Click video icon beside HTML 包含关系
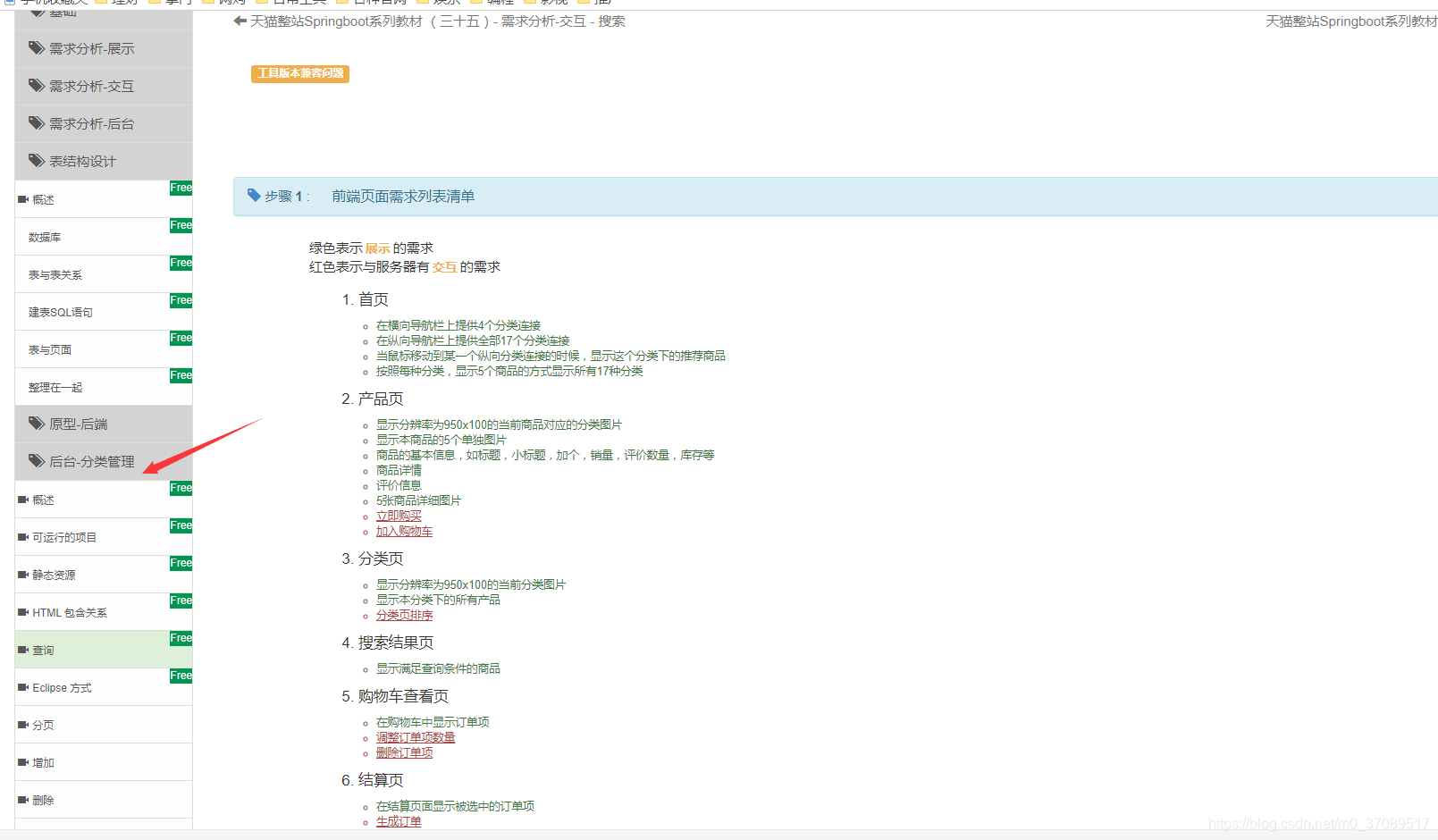 point(23,612)
